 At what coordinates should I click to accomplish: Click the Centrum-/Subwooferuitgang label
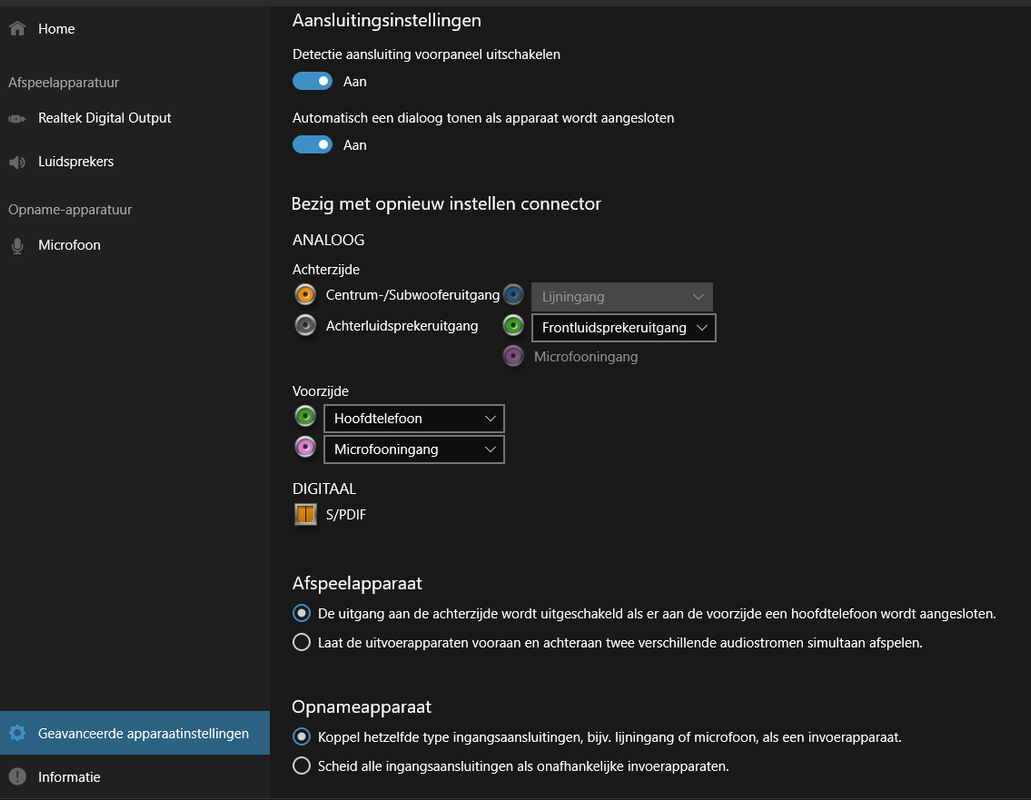[412, 295]
